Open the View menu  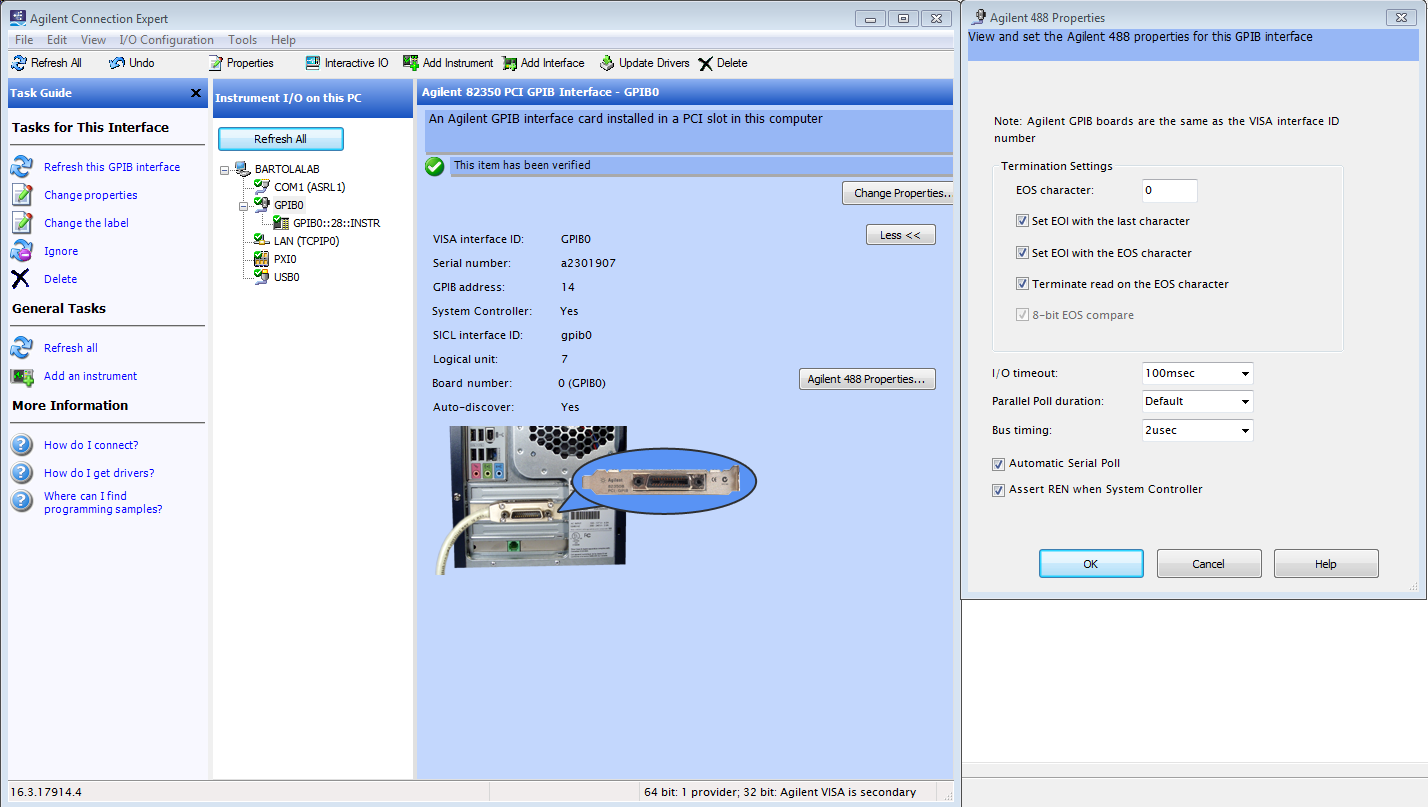coord(93,40)
